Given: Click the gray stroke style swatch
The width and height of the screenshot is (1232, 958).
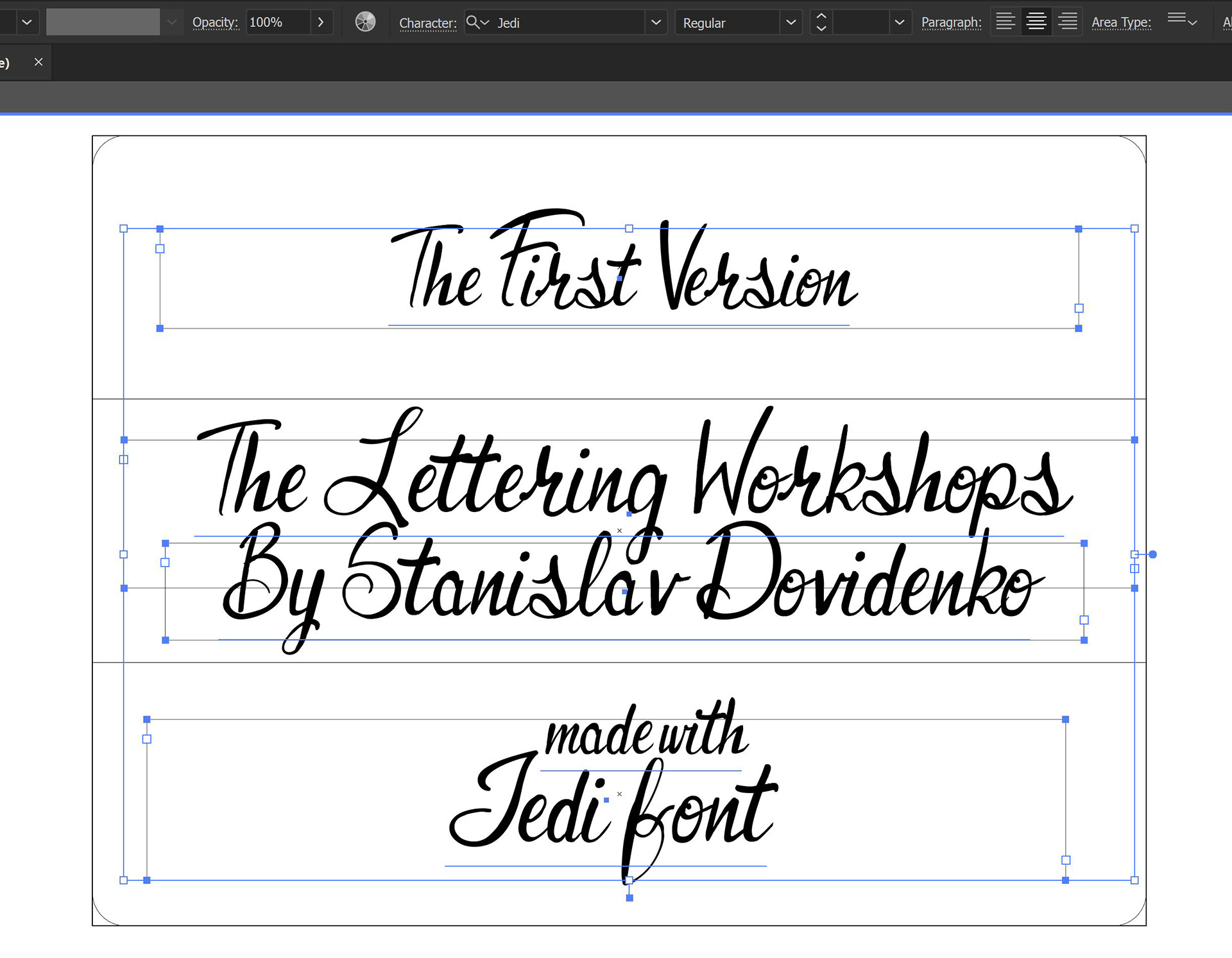Looking at the screenshot, I should 103,22.
